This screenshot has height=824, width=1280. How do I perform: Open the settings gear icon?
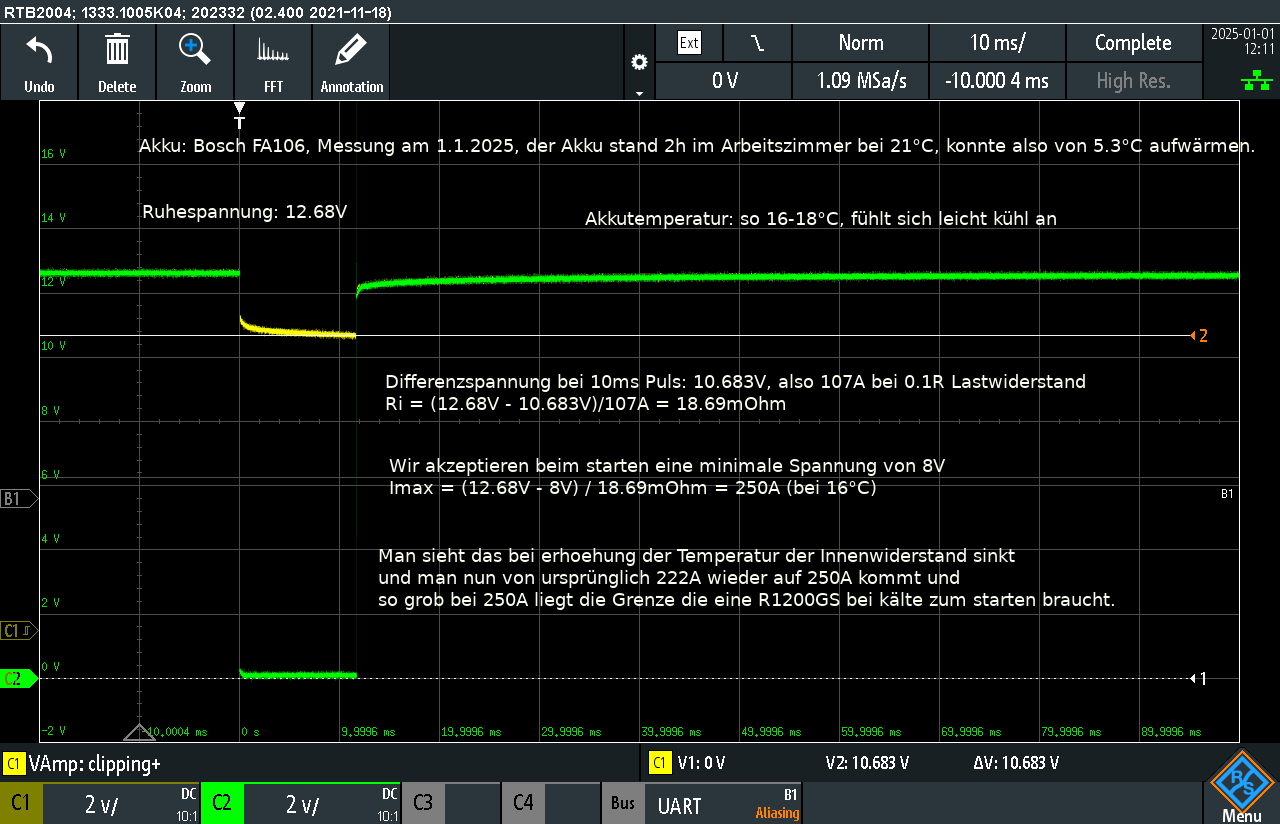[x=639, y=63]
